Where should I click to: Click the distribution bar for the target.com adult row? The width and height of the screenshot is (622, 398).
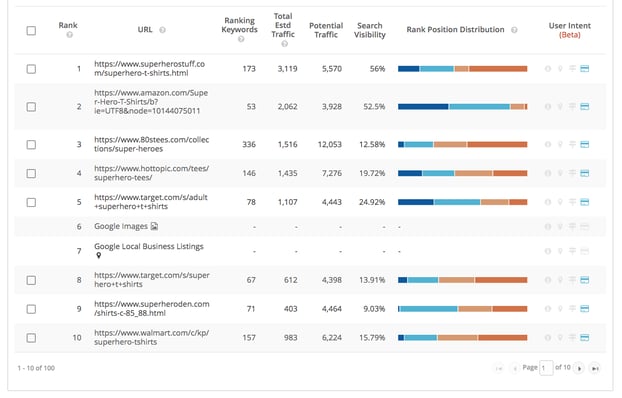[463, 202]
